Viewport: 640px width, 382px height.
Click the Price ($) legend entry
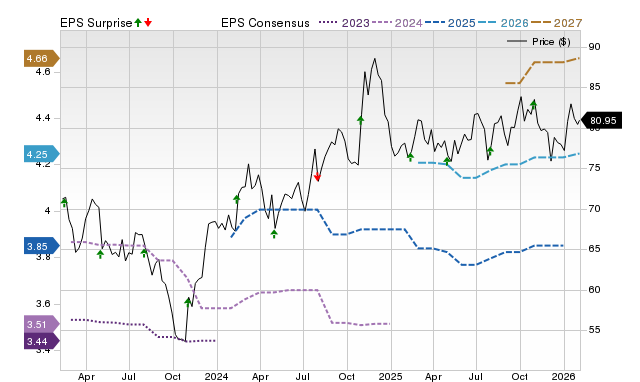tap(538, 42)
